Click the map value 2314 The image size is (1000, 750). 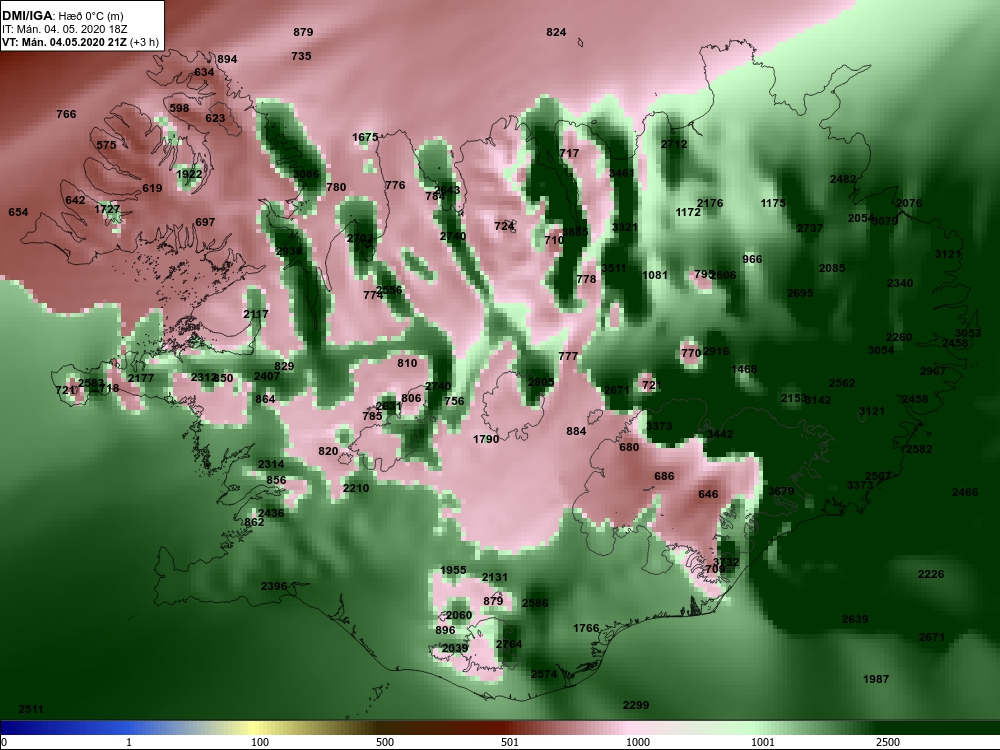tap(271, 464)
